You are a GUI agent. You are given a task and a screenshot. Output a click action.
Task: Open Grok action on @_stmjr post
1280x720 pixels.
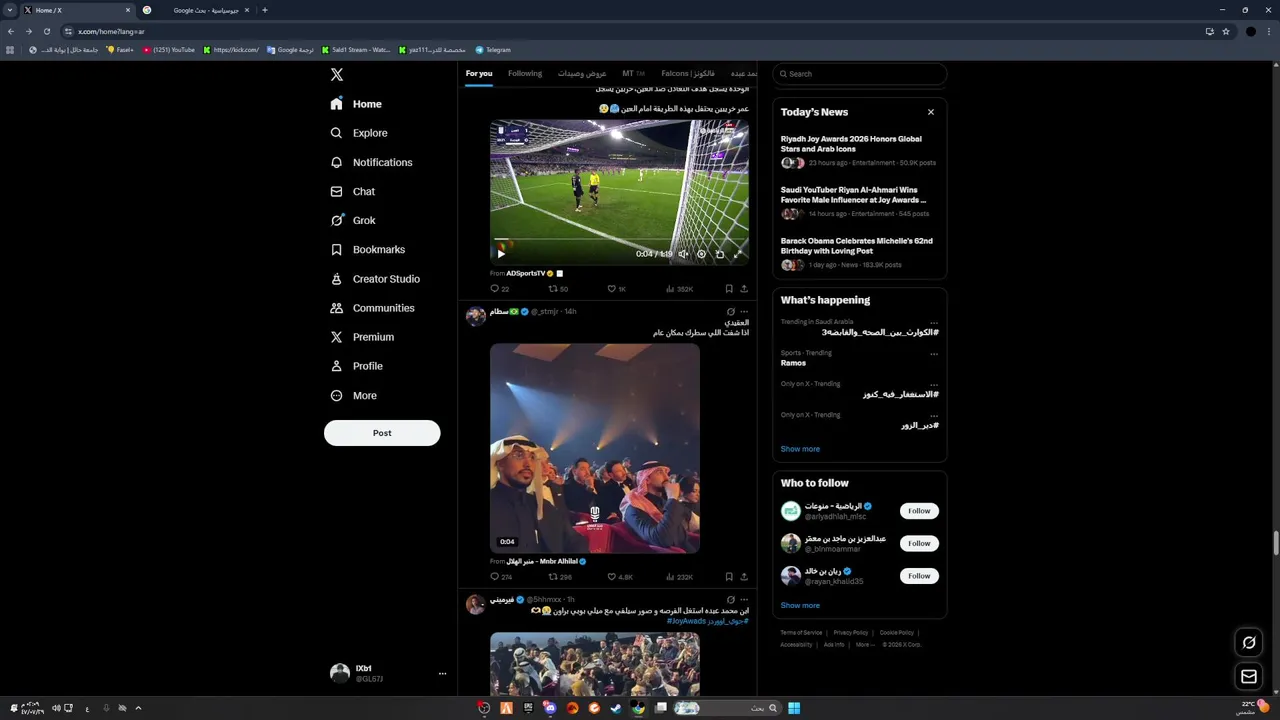[730, 312]
